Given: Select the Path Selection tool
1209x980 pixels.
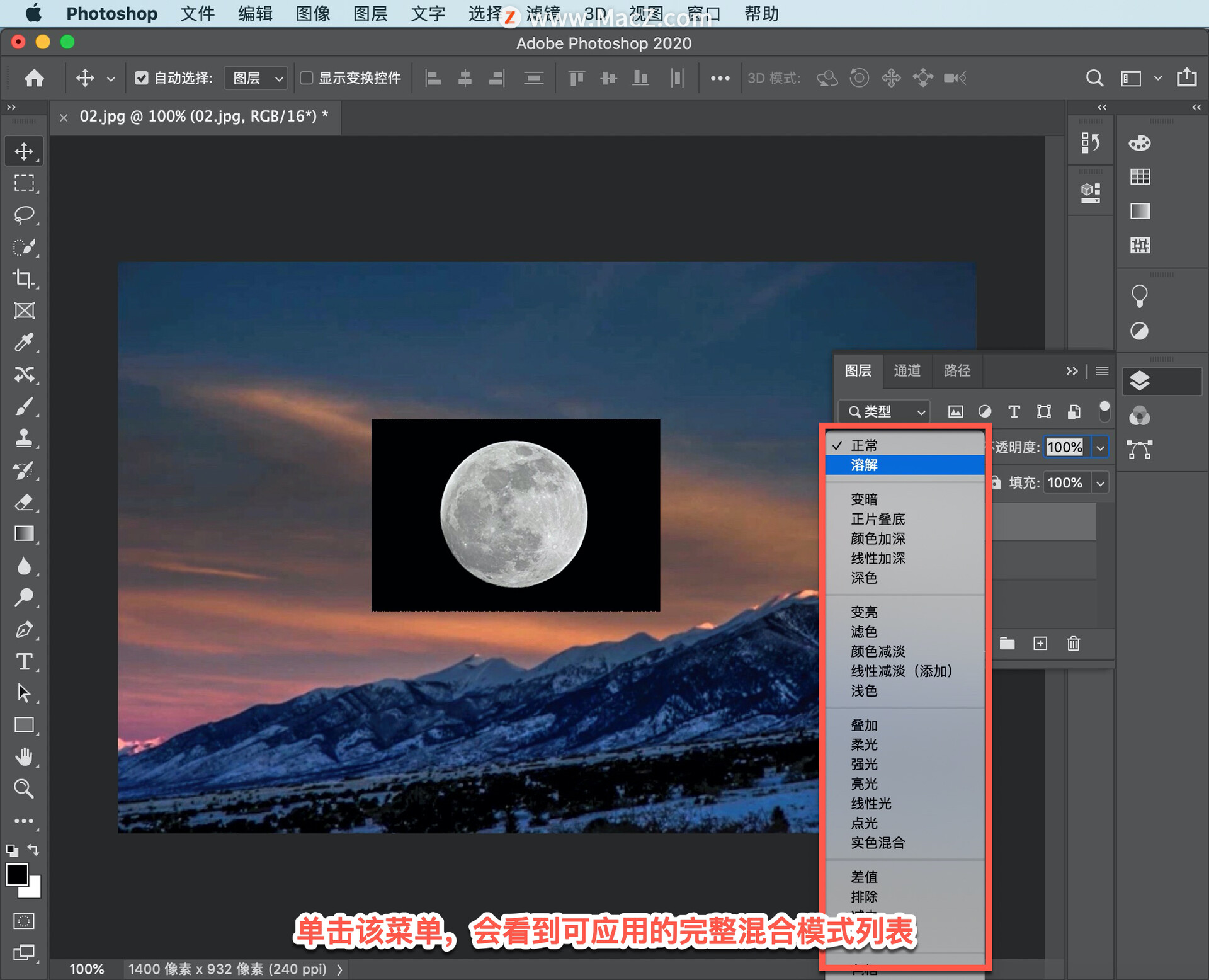Looking at the screenshot, I should pos(24,693).
